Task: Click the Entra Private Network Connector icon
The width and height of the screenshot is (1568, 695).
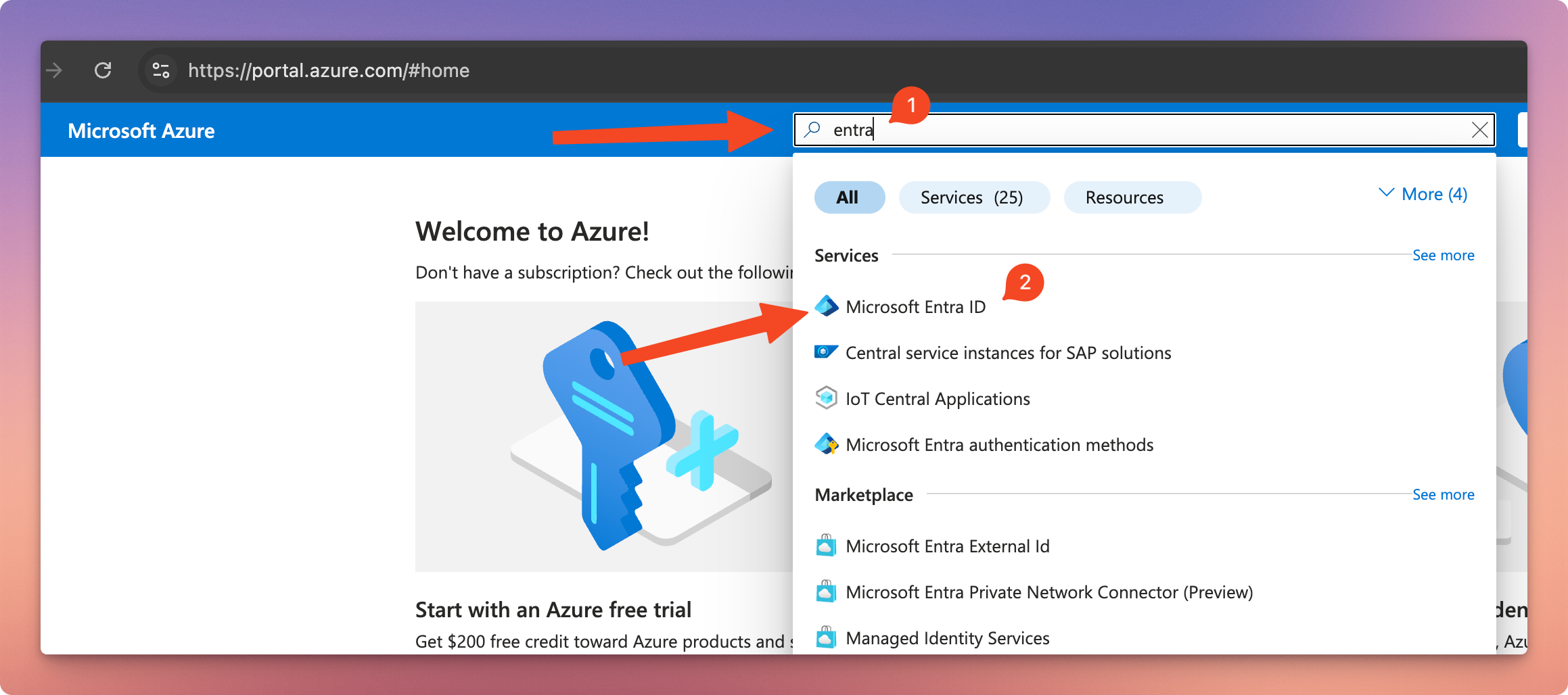Action: [x=826, y=592]
